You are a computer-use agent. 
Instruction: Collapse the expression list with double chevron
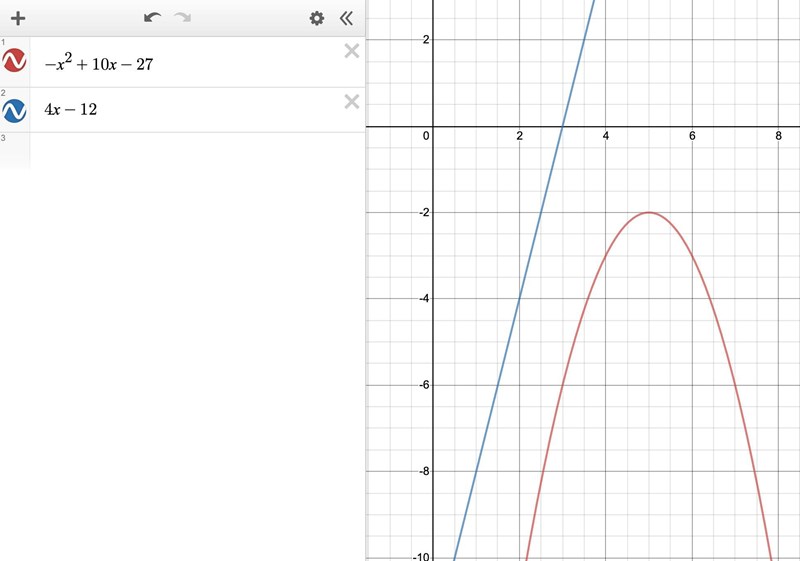[x=346, y=18]
